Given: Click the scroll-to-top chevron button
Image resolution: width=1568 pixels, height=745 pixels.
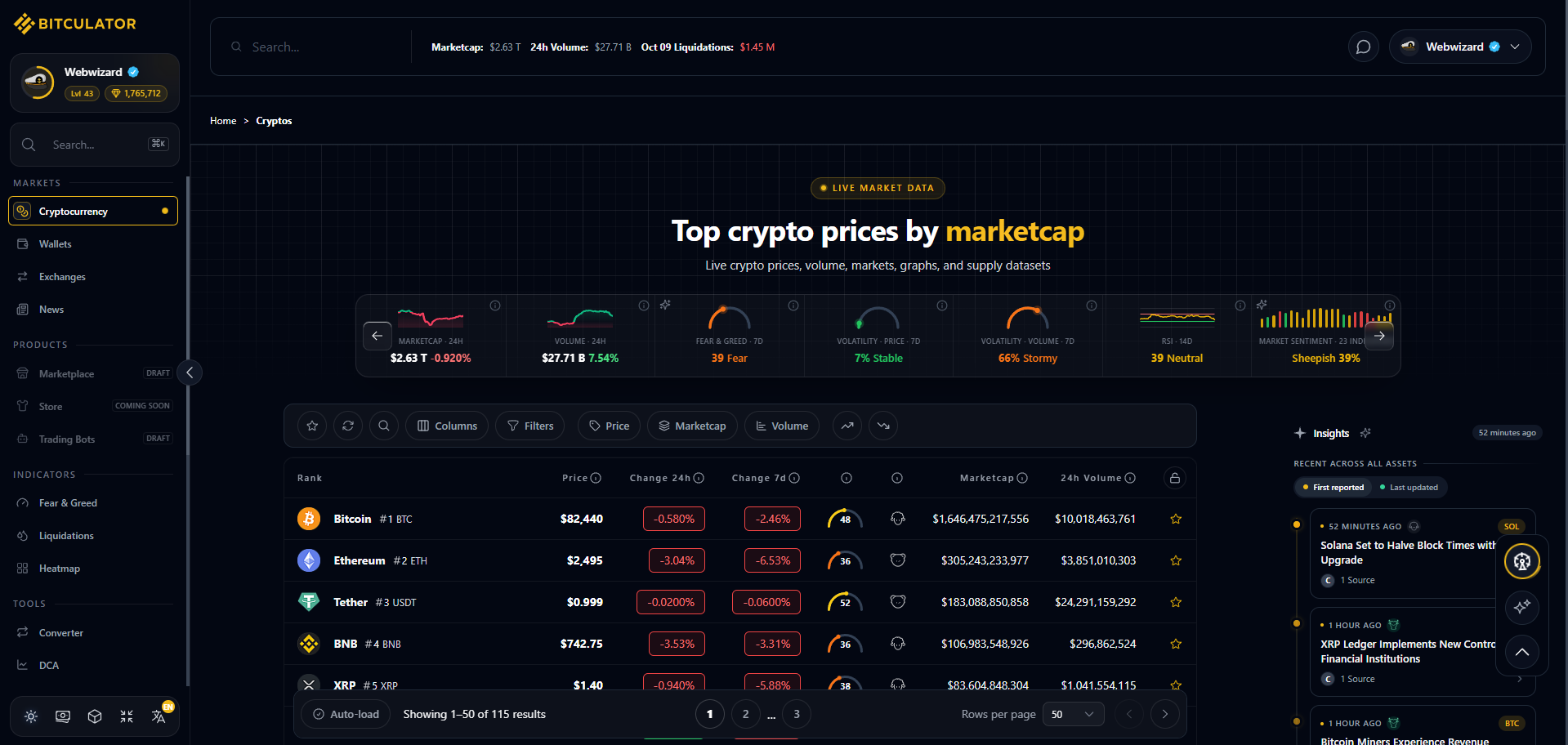Looking at the screenshot, I should pos(1521,652).
